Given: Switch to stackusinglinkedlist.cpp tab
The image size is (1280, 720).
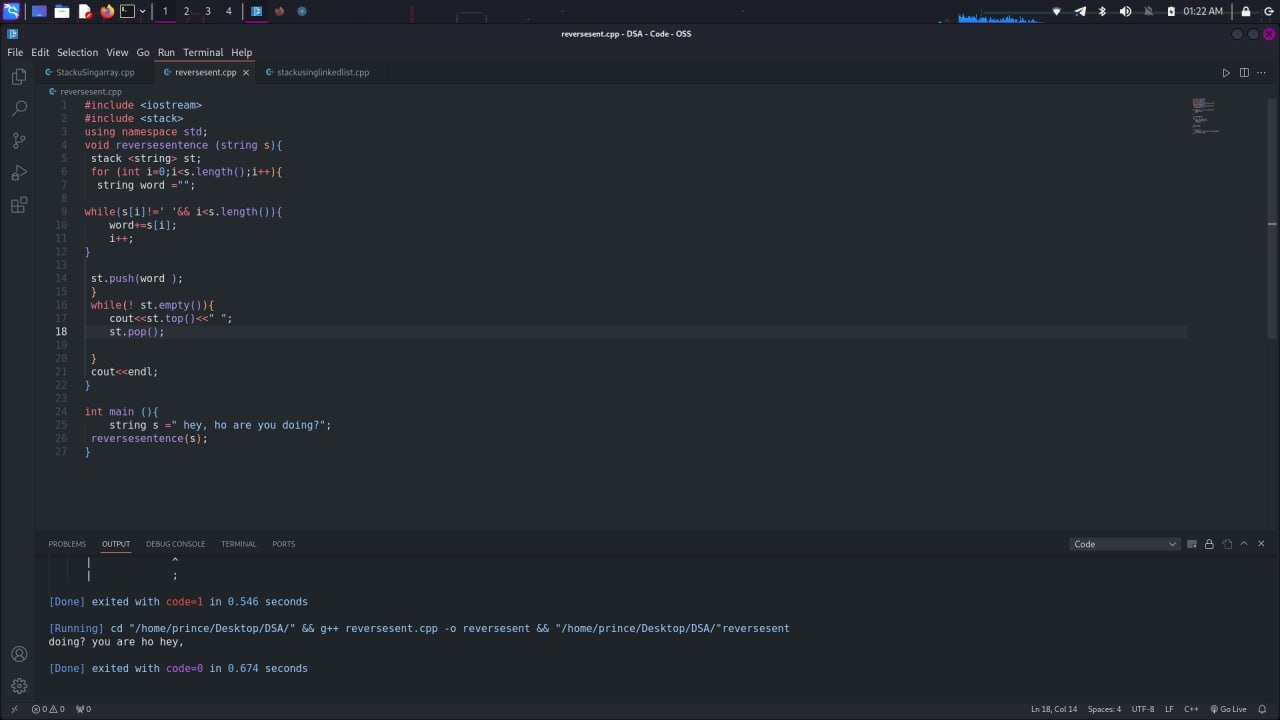Looking at the screenshot, I should coord(322,72).
